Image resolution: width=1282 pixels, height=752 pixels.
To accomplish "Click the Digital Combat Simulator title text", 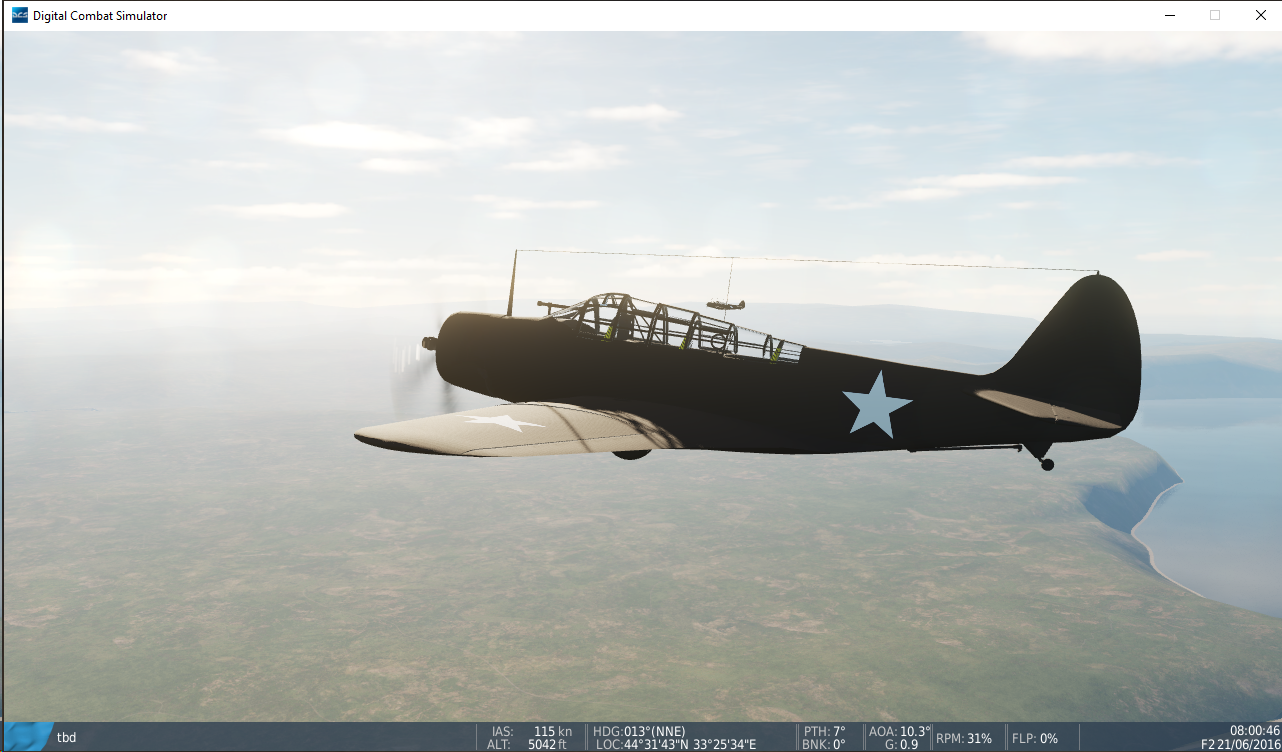I will tap(100, 15).
